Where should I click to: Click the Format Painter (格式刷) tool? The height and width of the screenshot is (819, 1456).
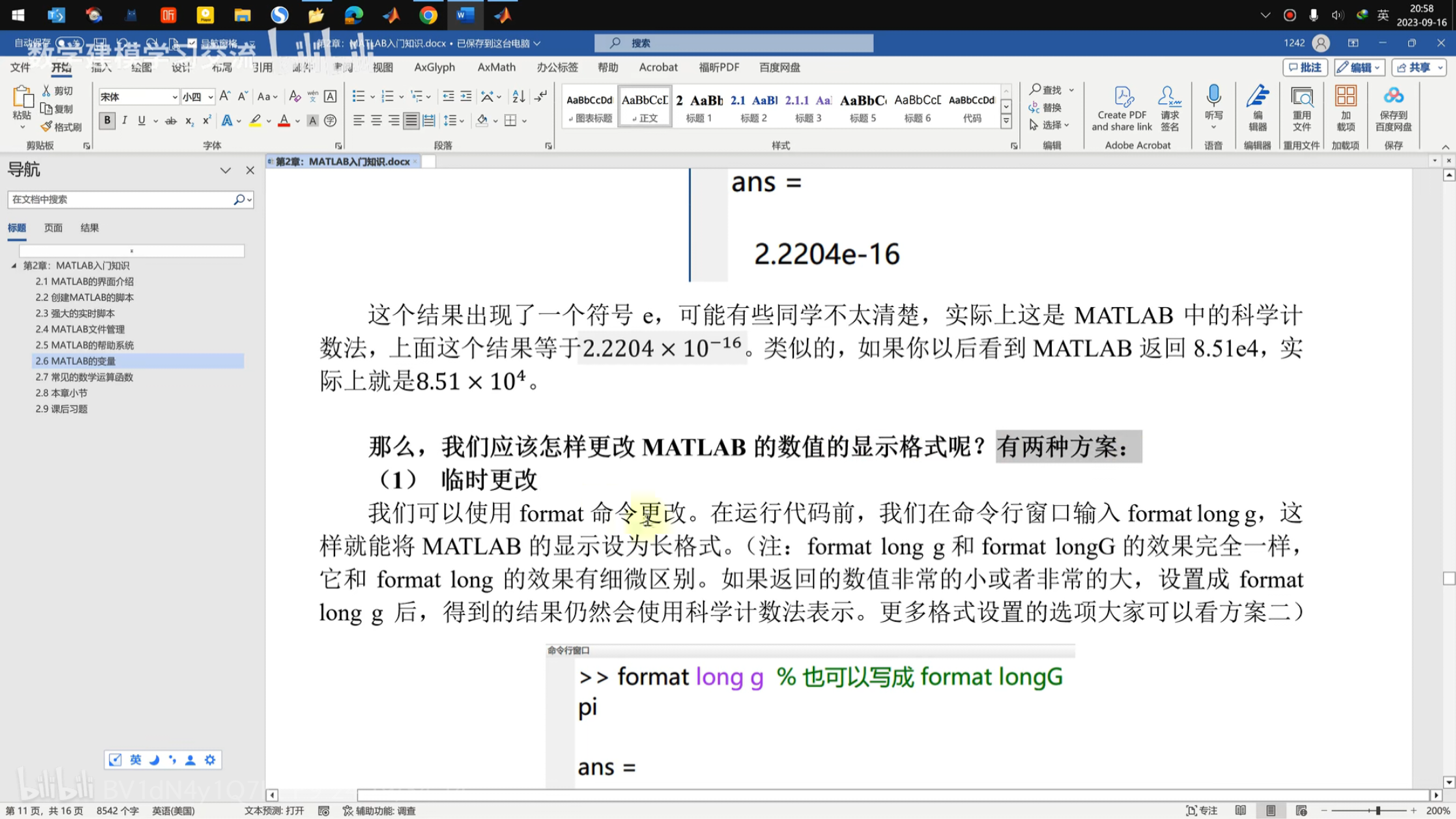[61, 127]
